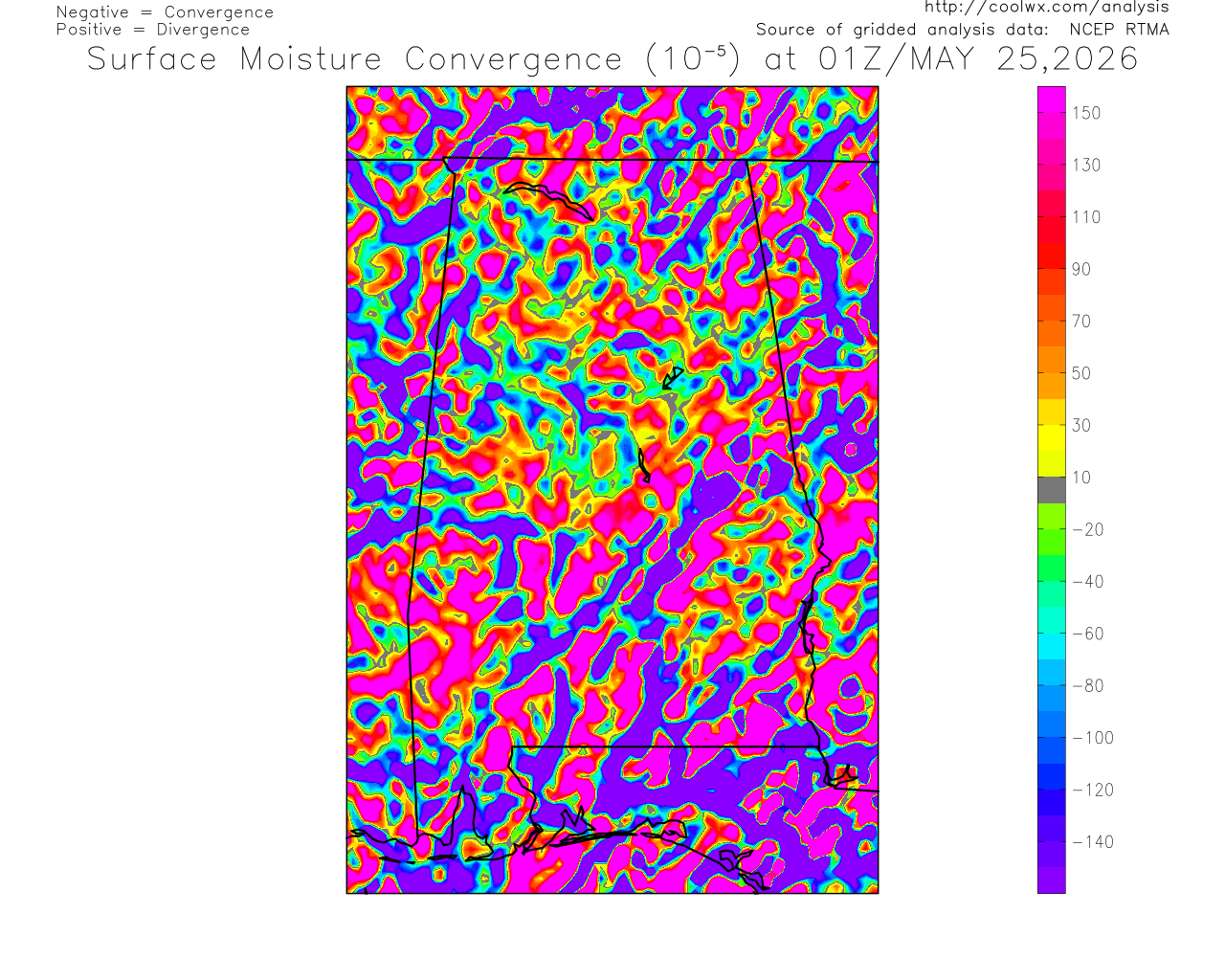Click the Negative = Convergence legend text
The width and height of the screenshot is (1225, 980).
[x=165, y=12]
